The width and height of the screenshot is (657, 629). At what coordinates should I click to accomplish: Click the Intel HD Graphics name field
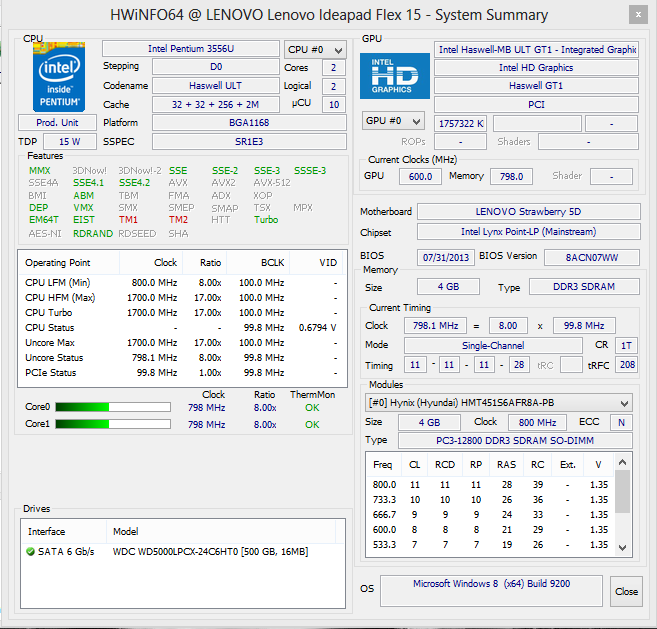[x=536, y=68]
